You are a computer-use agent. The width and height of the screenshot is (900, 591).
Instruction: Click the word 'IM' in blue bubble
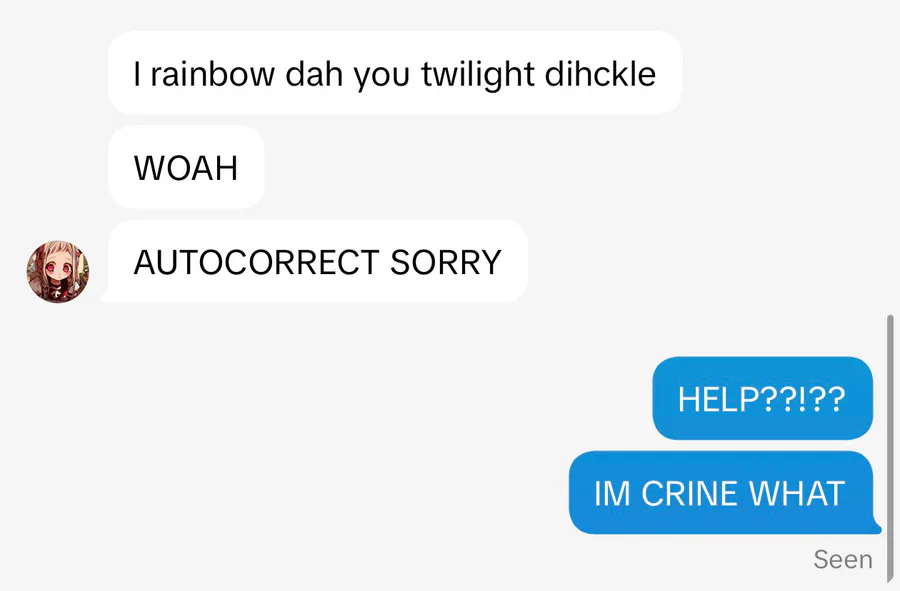click(612, 493)
